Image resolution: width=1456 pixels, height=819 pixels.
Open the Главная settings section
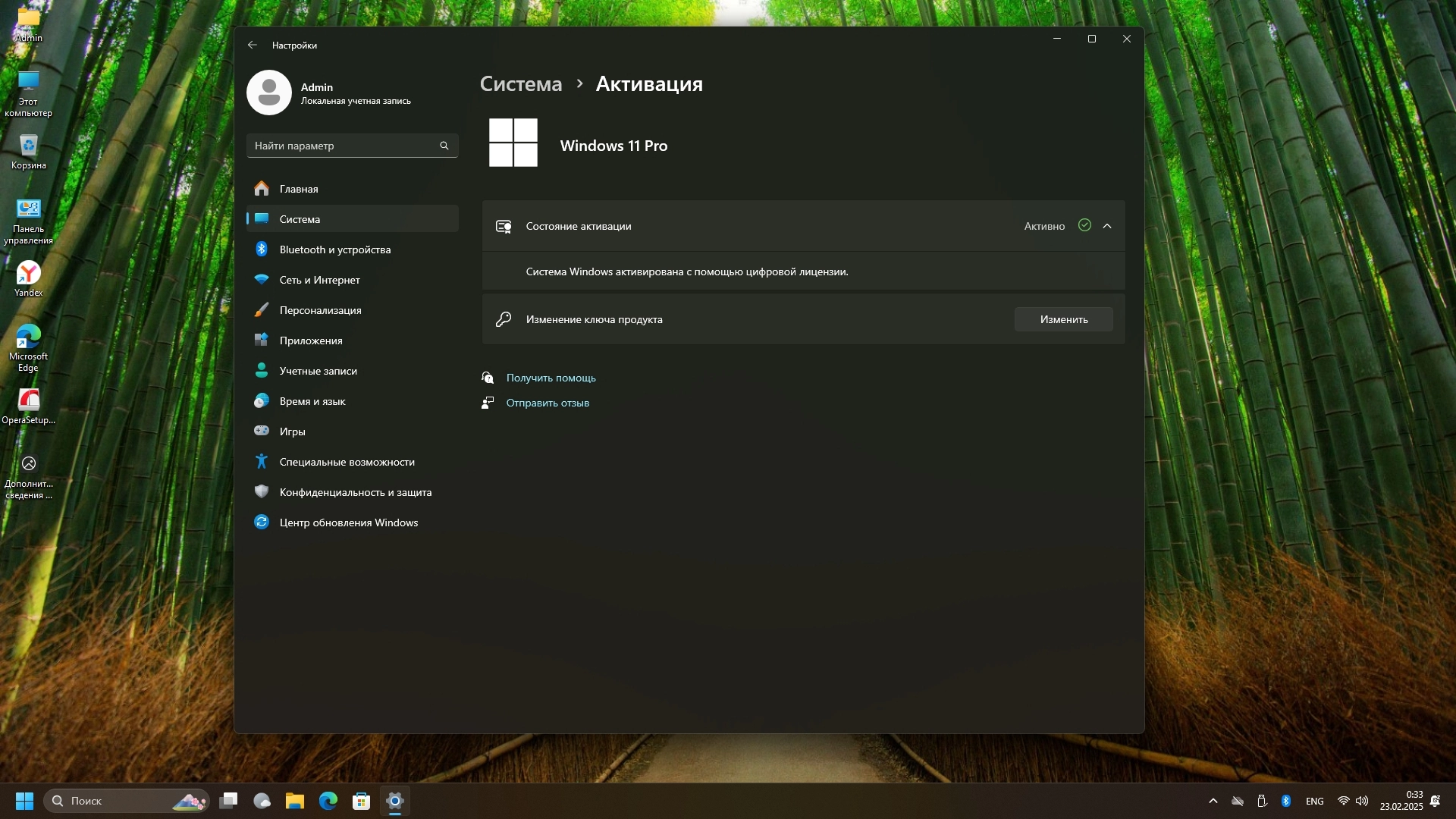point(299,189)
